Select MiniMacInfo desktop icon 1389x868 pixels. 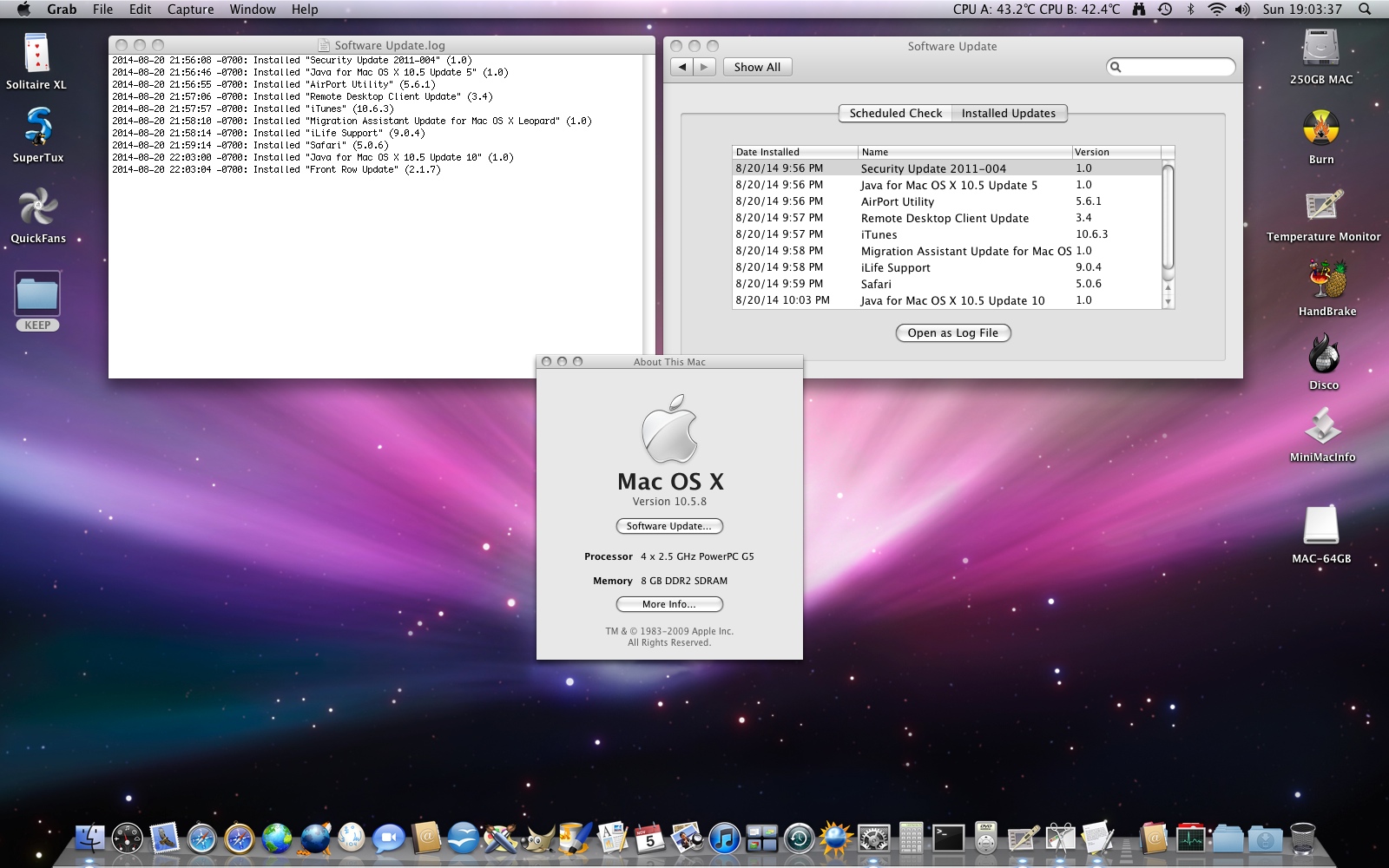coord(1322,426)
